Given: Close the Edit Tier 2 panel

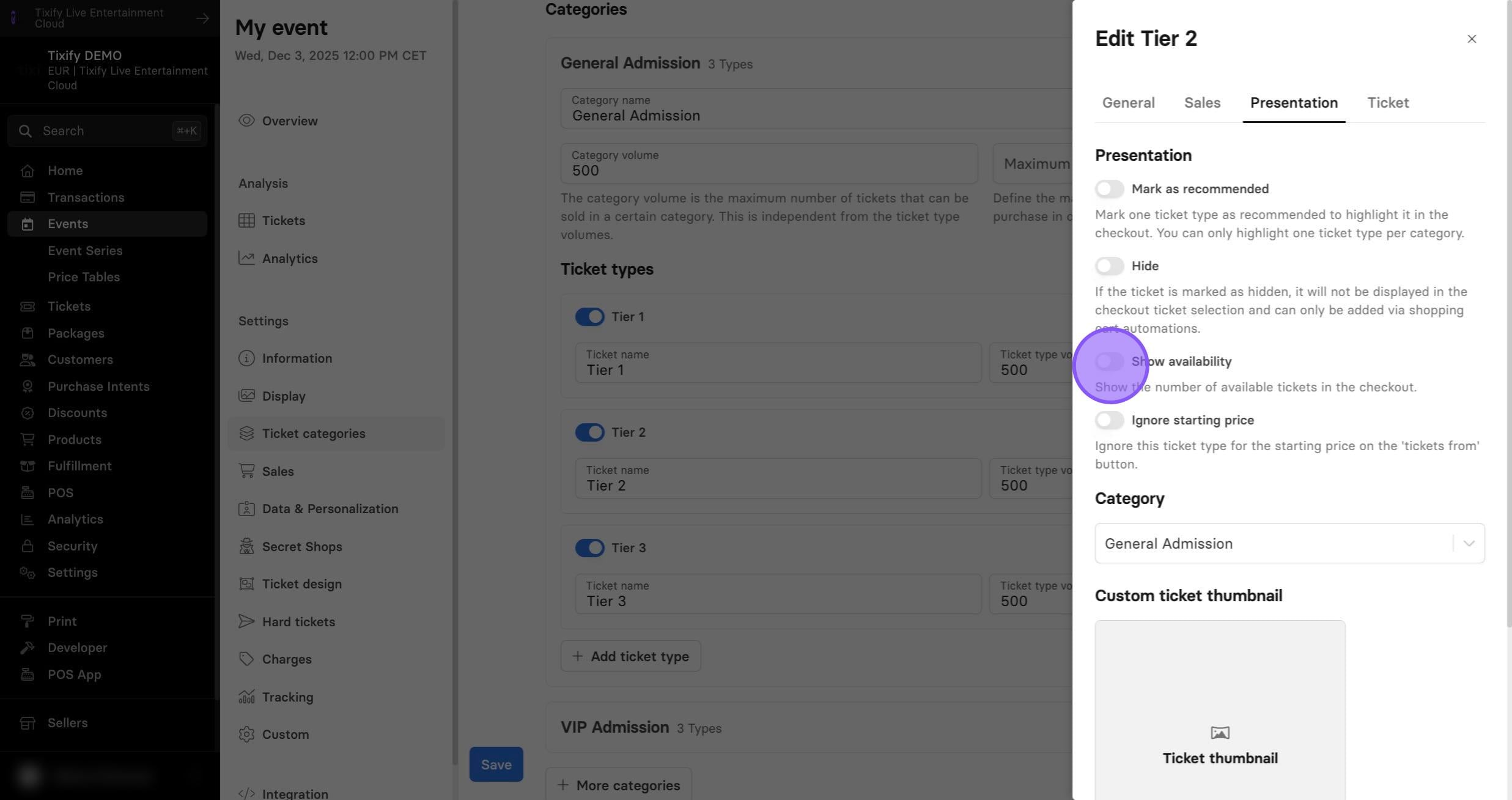Looking at the screenshot, I should [x=1472, y=39].
